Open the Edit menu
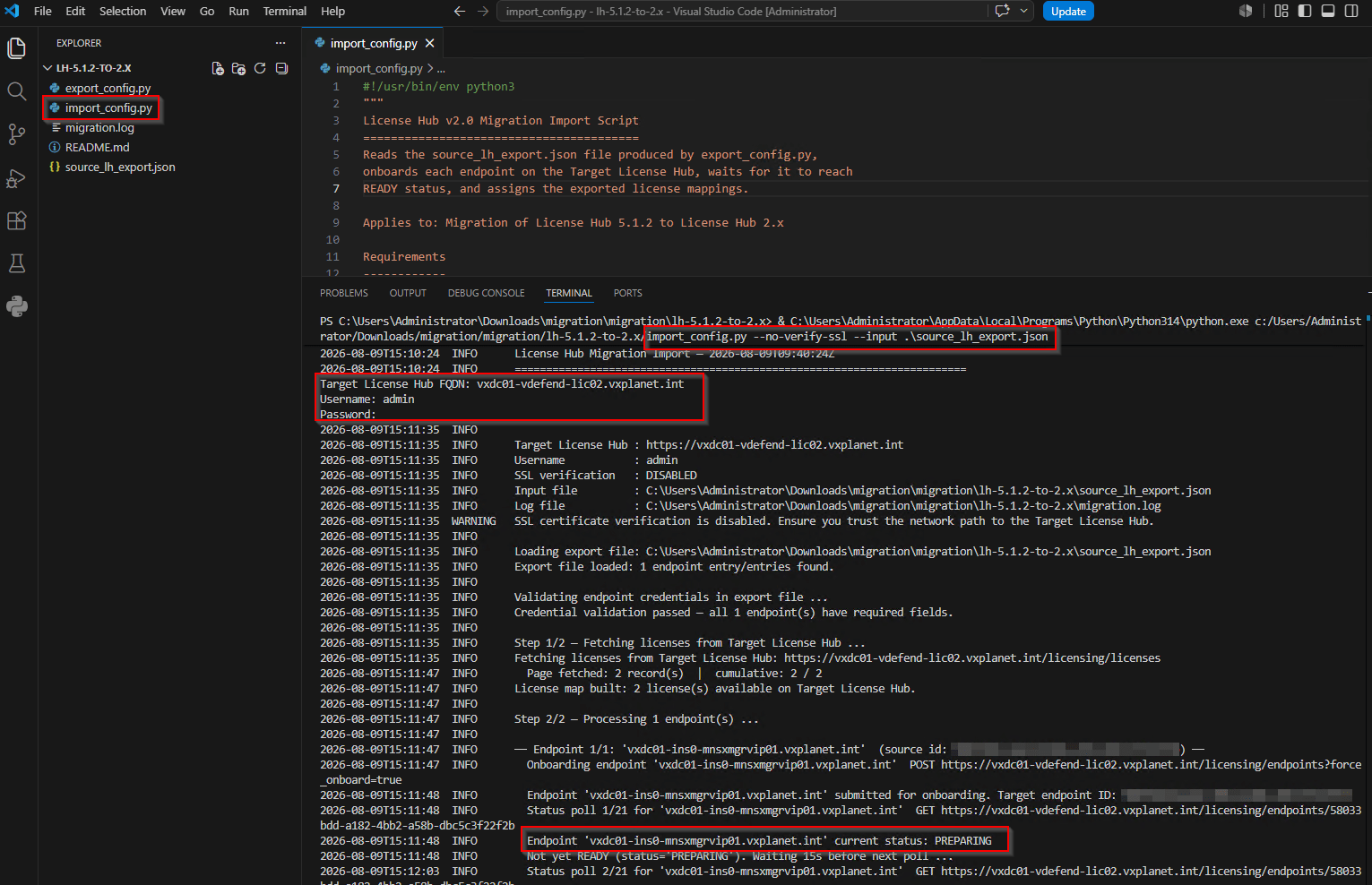Image resolution: width=1372 pixels, height=885 pixels. (x=75, y=12)
